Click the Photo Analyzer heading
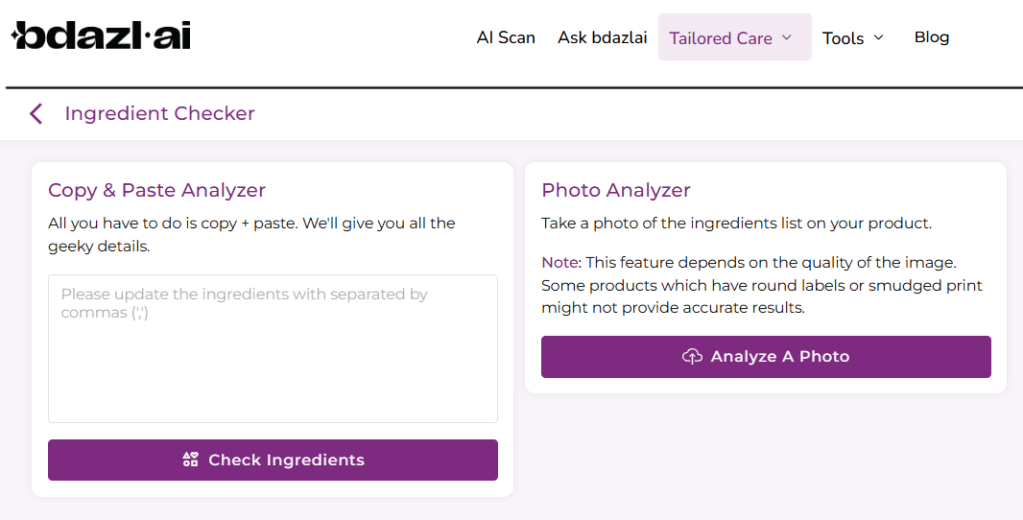The width and height of the screenshot is (1023, 520). tap(616, 190)
